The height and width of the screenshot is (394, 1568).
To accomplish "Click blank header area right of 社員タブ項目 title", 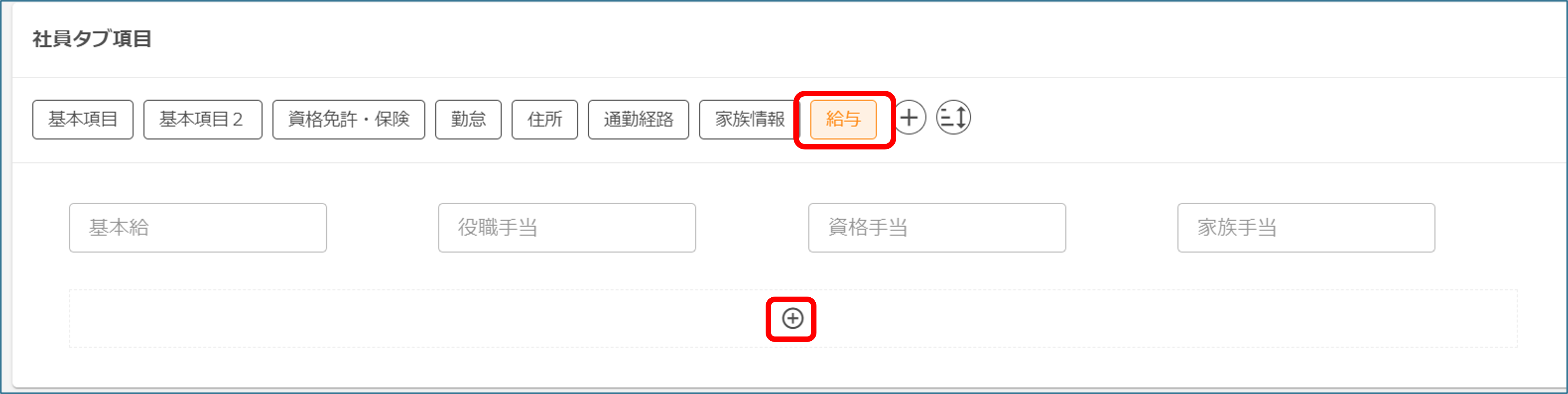I will coord(852,39).
